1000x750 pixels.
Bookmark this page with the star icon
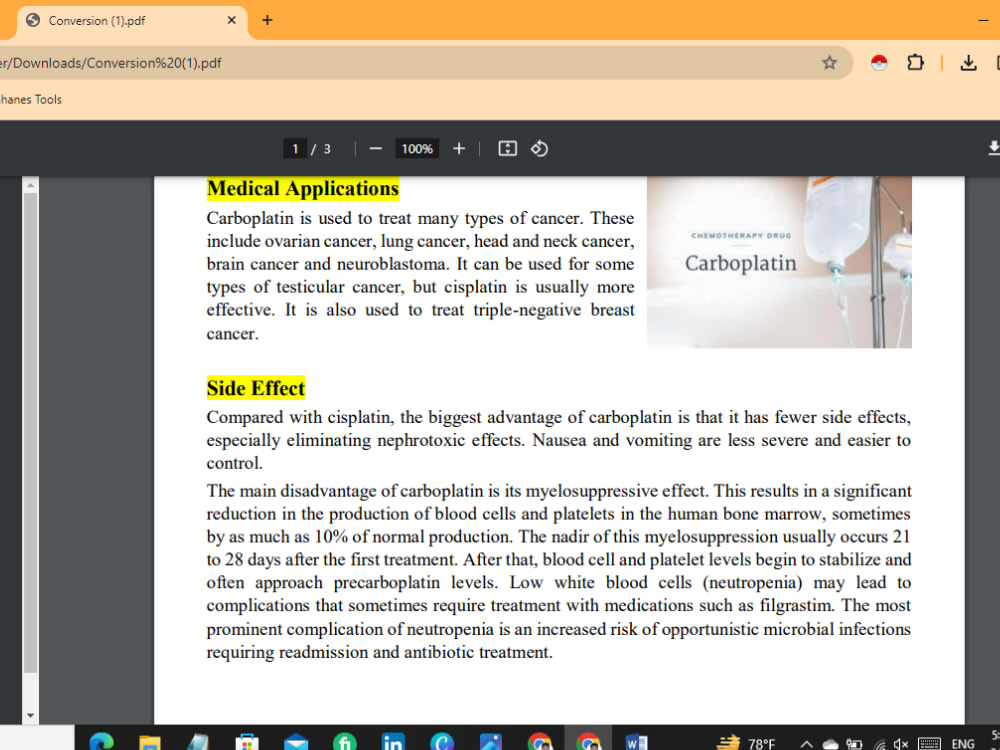829,62
